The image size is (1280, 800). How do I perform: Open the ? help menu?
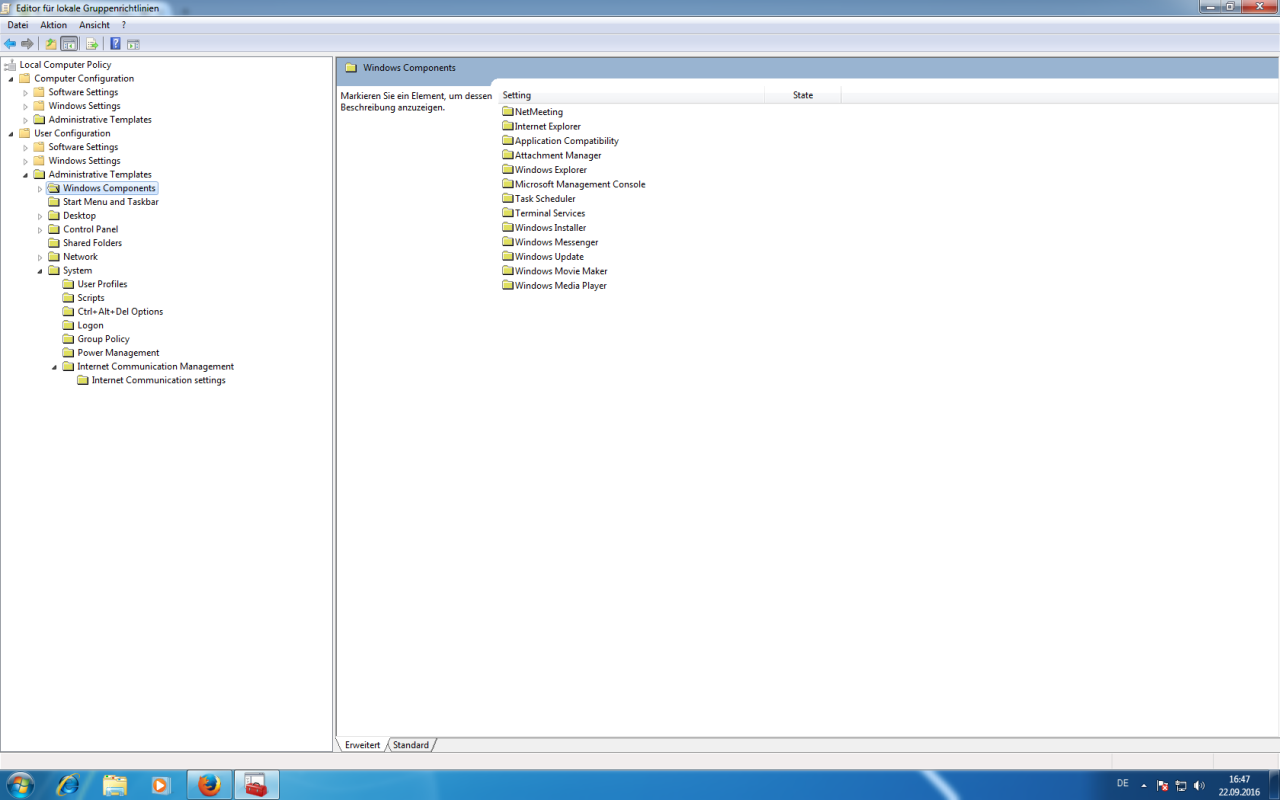(124, 25)
